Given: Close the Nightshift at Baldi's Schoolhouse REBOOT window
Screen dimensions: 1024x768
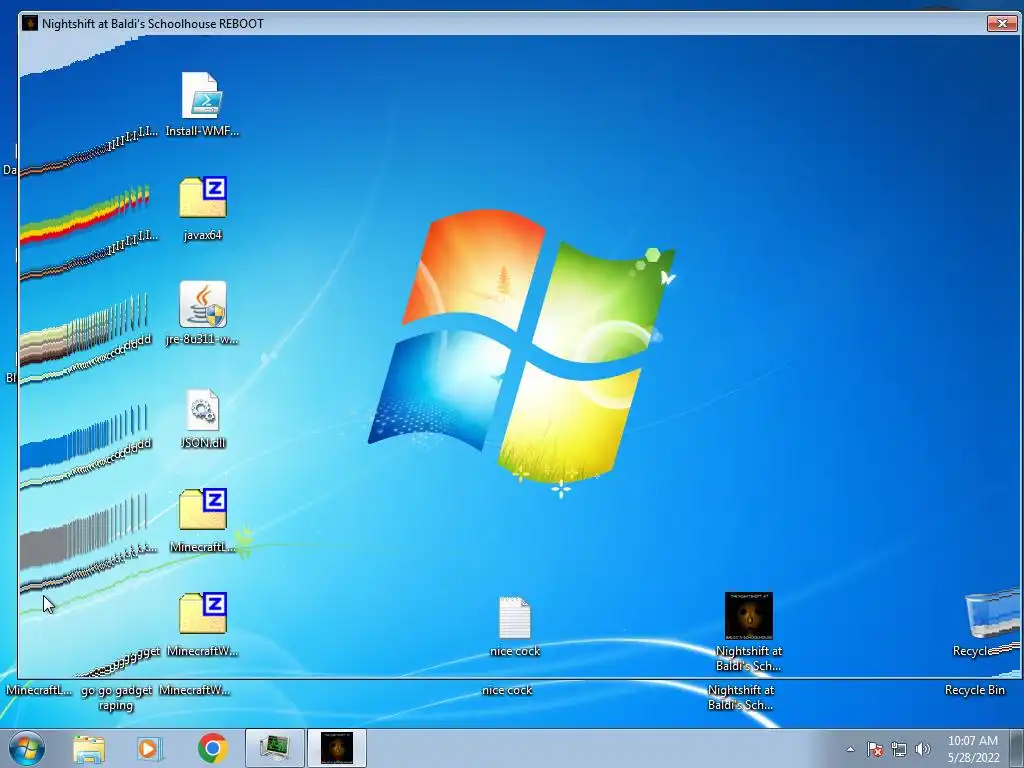Looking at the screenshot, I should coord(1002,24).
